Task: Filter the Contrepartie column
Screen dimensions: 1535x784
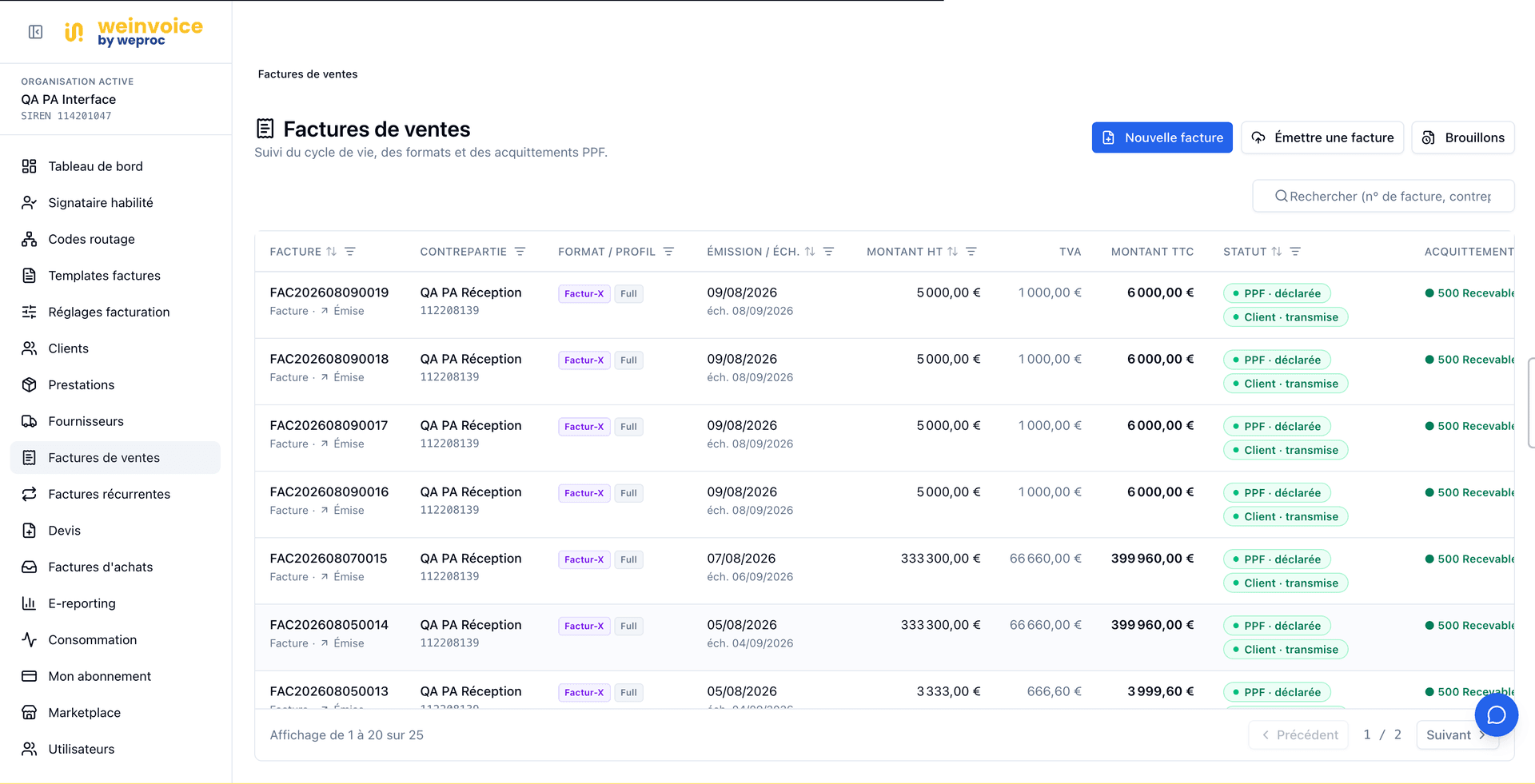Action: 520,252
